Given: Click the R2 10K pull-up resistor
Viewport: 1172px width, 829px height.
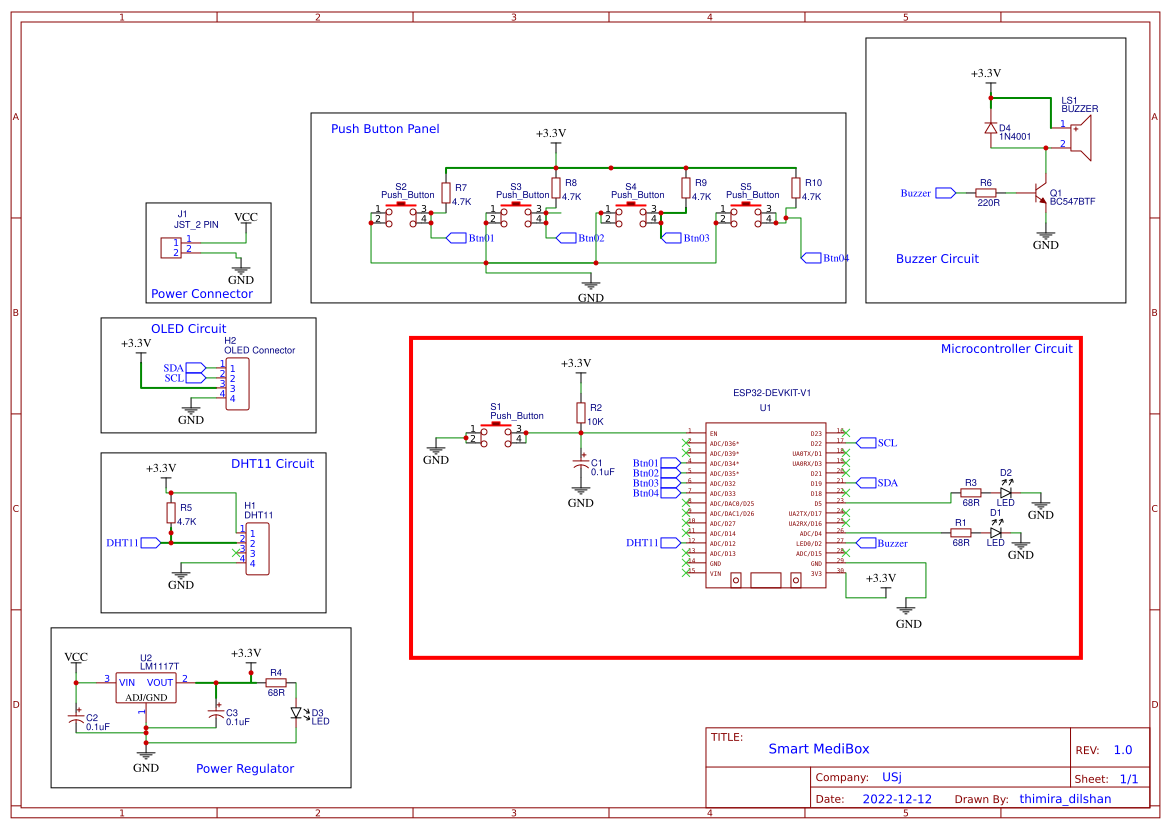Looking at the screenshot, I should click(580, 413).
